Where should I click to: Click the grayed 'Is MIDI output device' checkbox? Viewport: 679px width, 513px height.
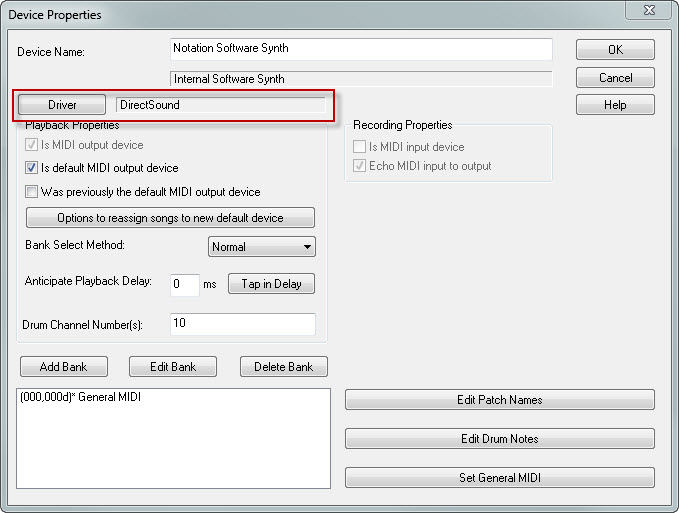coord(32,146)
